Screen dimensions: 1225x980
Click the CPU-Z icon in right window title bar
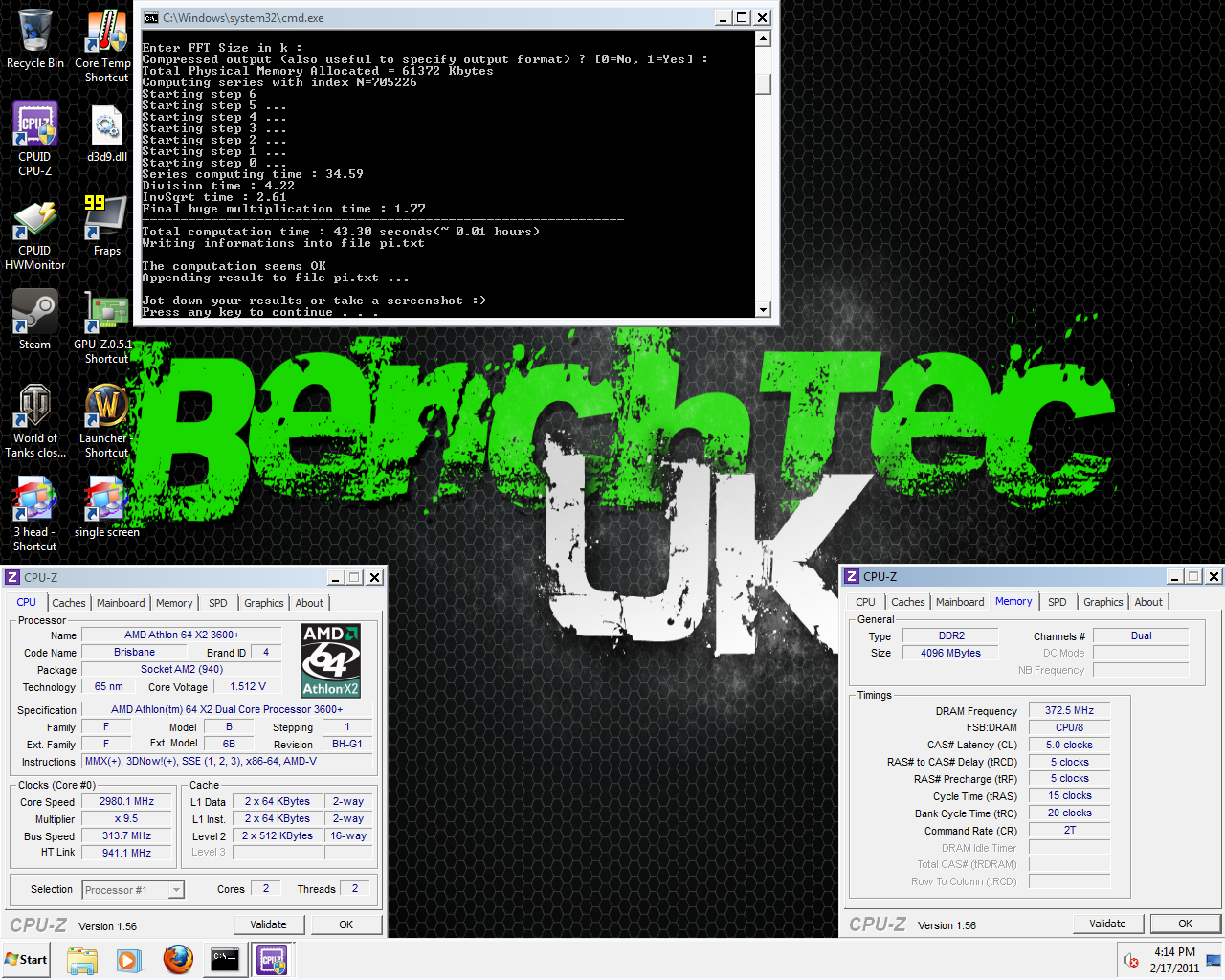pos(852,576)
